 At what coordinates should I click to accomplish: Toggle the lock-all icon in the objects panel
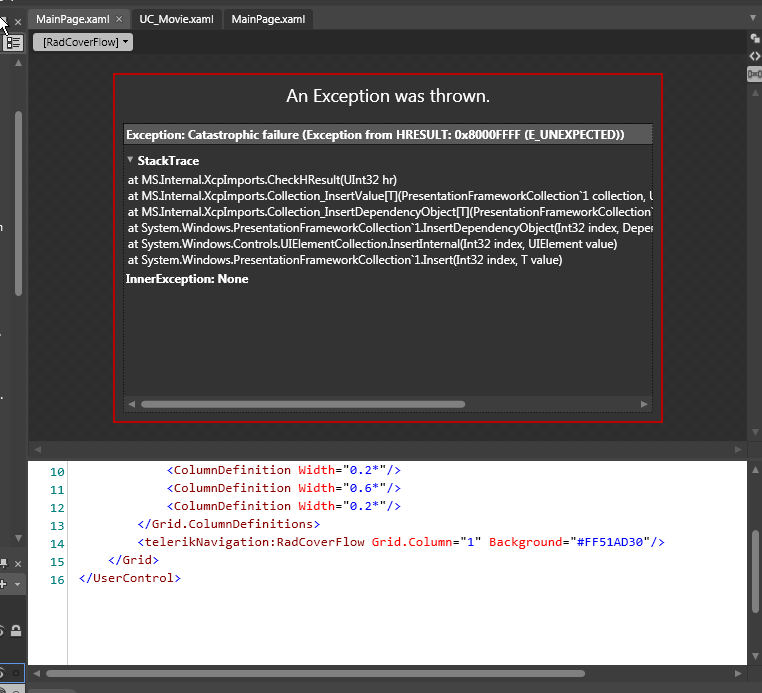[16, 631]
